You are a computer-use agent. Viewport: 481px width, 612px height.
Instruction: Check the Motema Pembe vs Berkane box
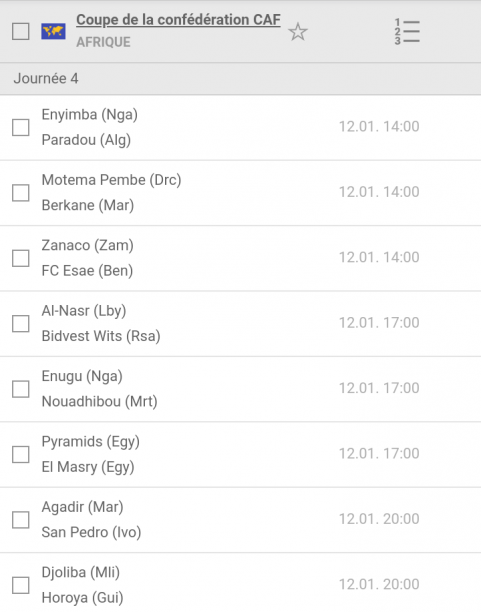[x=21, y=193]
